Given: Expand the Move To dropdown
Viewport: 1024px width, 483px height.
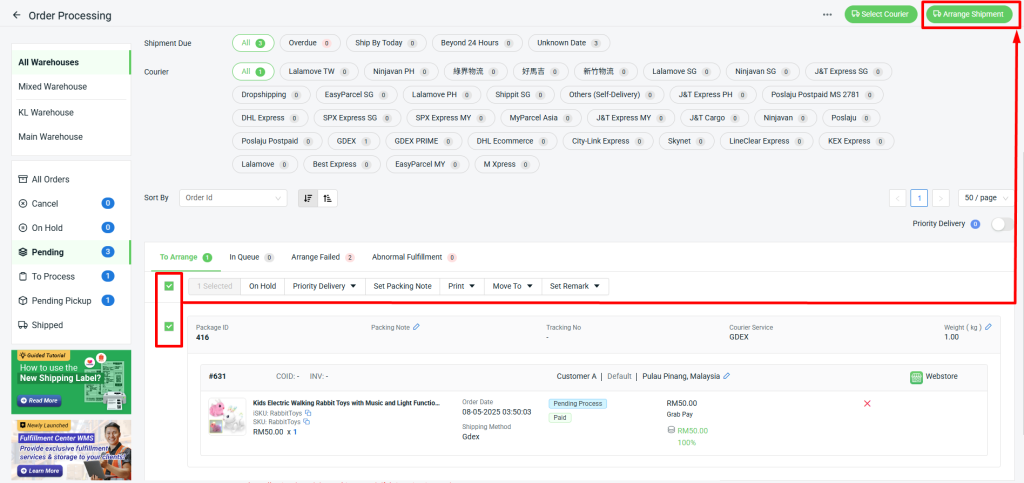Looking at the screenshot, I should coord(513,286).
